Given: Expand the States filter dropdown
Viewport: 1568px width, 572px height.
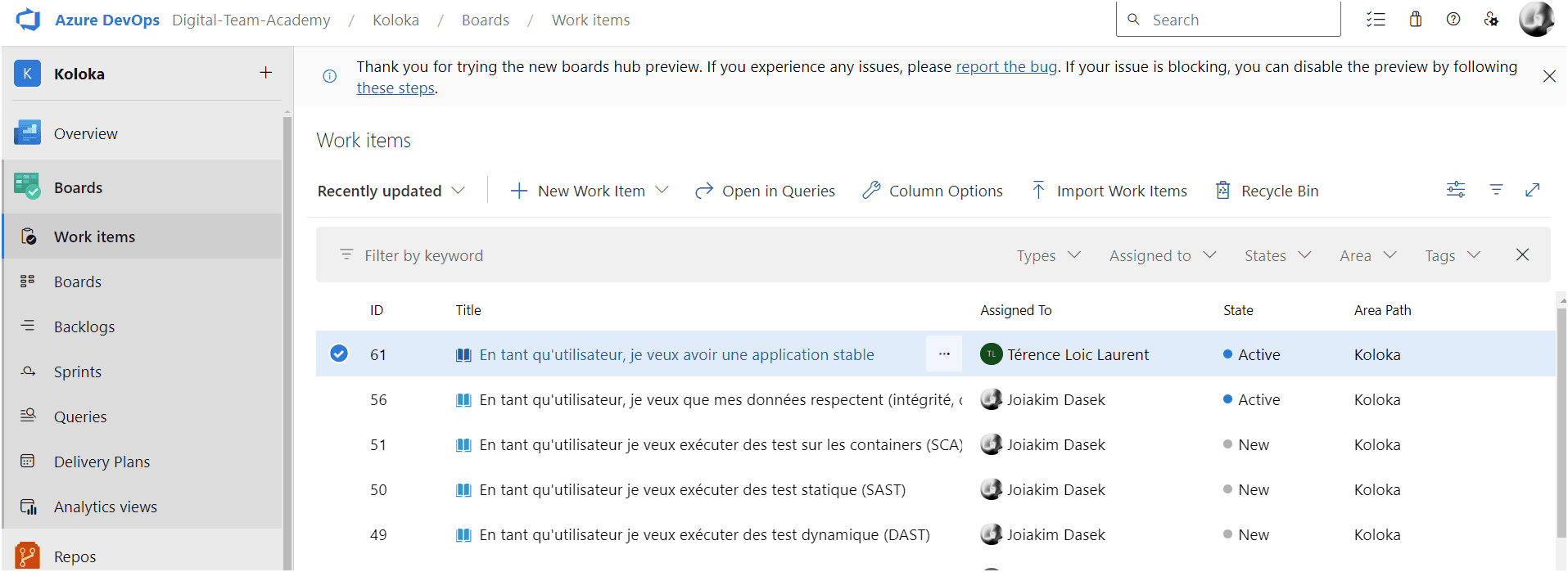Looking at the screenshot, I should click(1278, 255).
